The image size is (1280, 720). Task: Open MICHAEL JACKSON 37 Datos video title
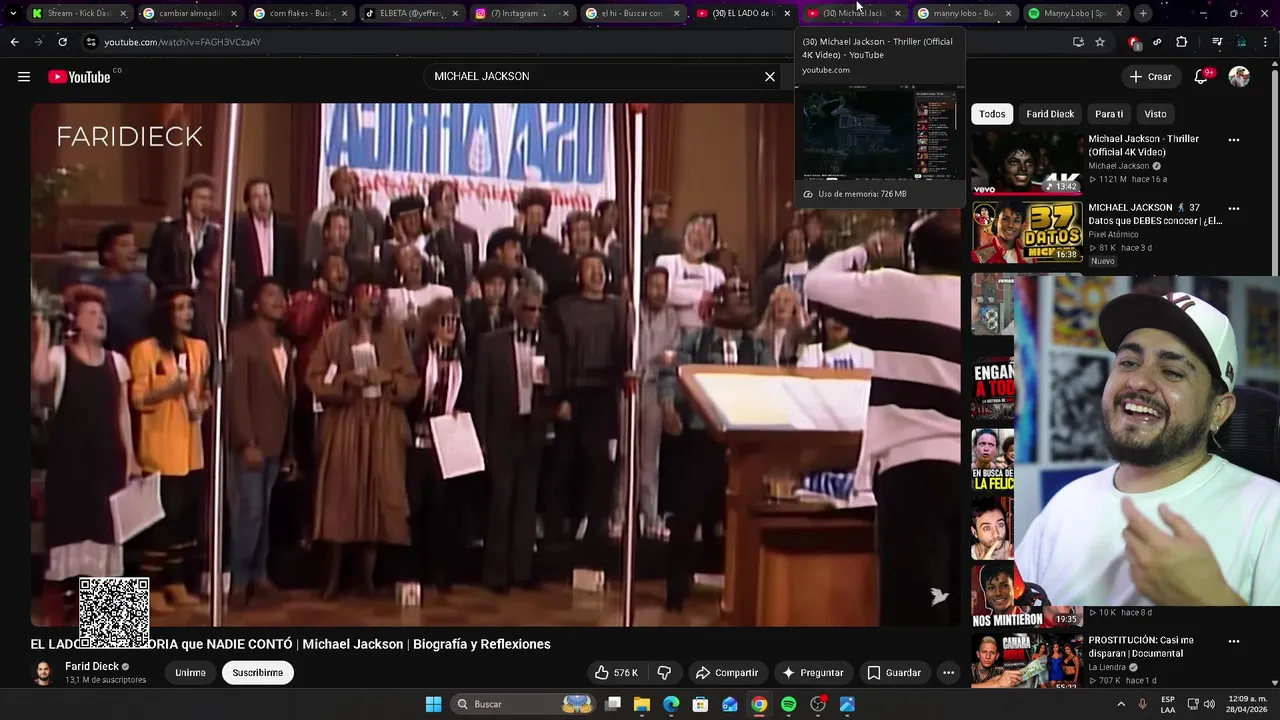click(x=1155, y=214)
